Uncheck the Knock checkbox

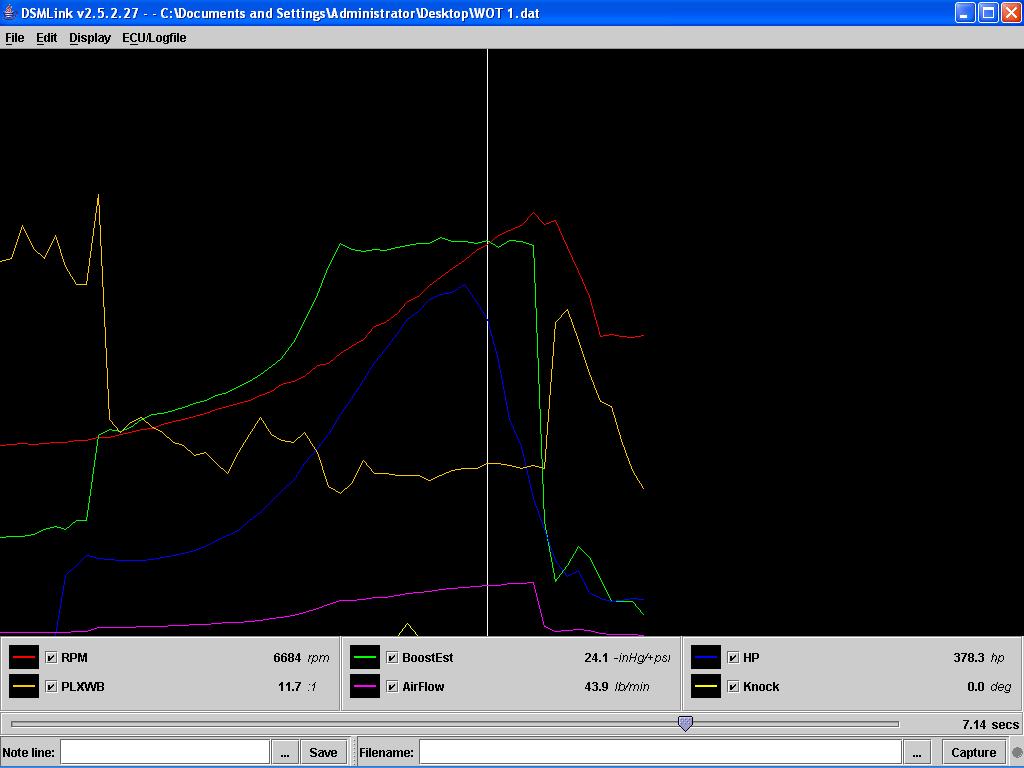click(x=733, y=687)
